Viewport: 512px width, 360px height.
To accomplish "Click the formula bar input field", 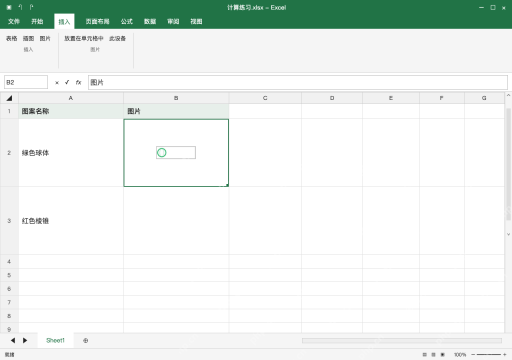I will [298, 82].
